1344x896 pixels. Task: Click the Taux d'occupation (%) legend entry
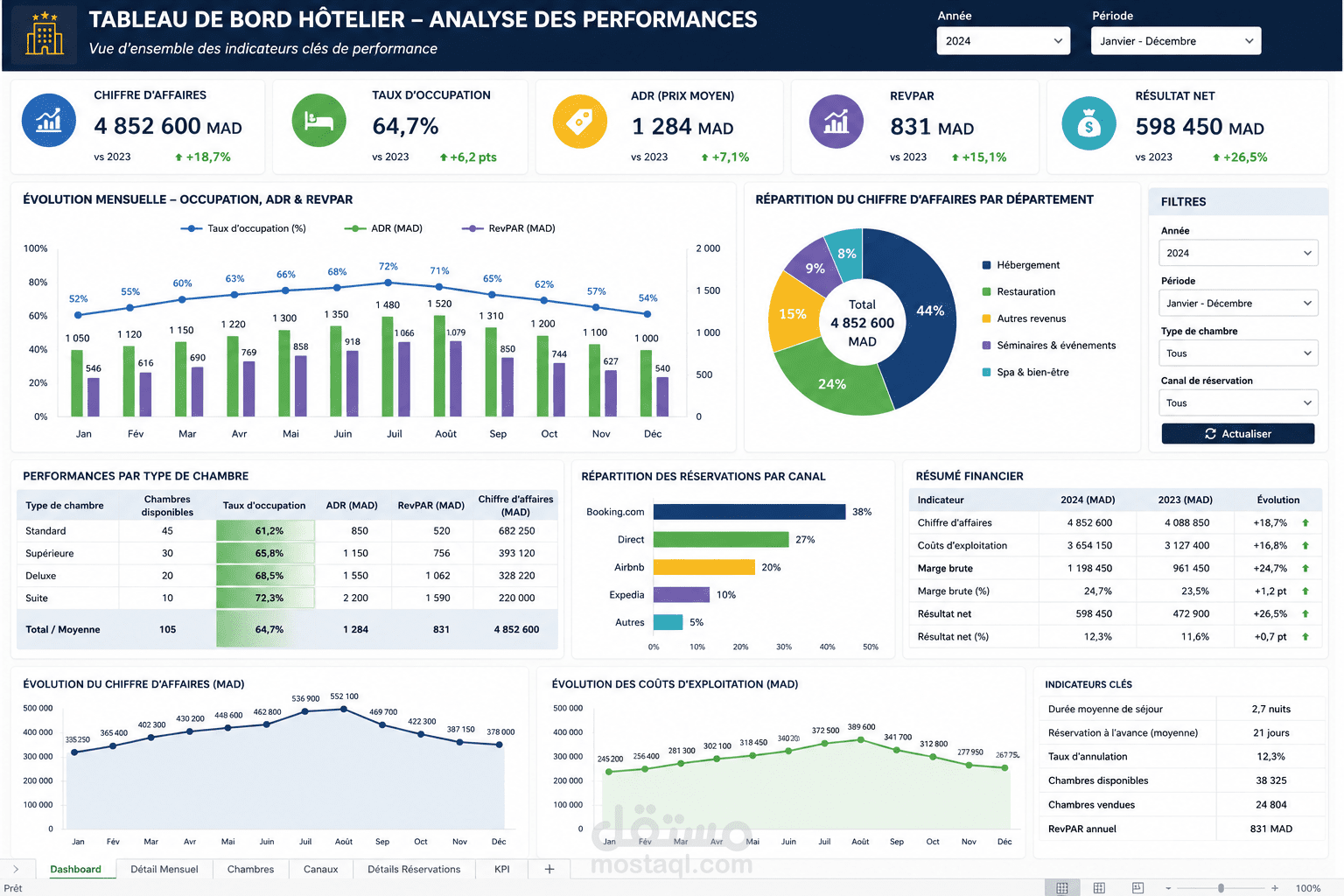click(243, 228)
